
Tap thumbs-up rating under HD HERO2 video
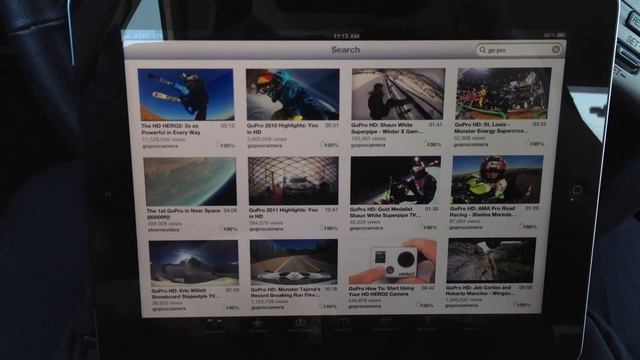click(x=226, y=145)
